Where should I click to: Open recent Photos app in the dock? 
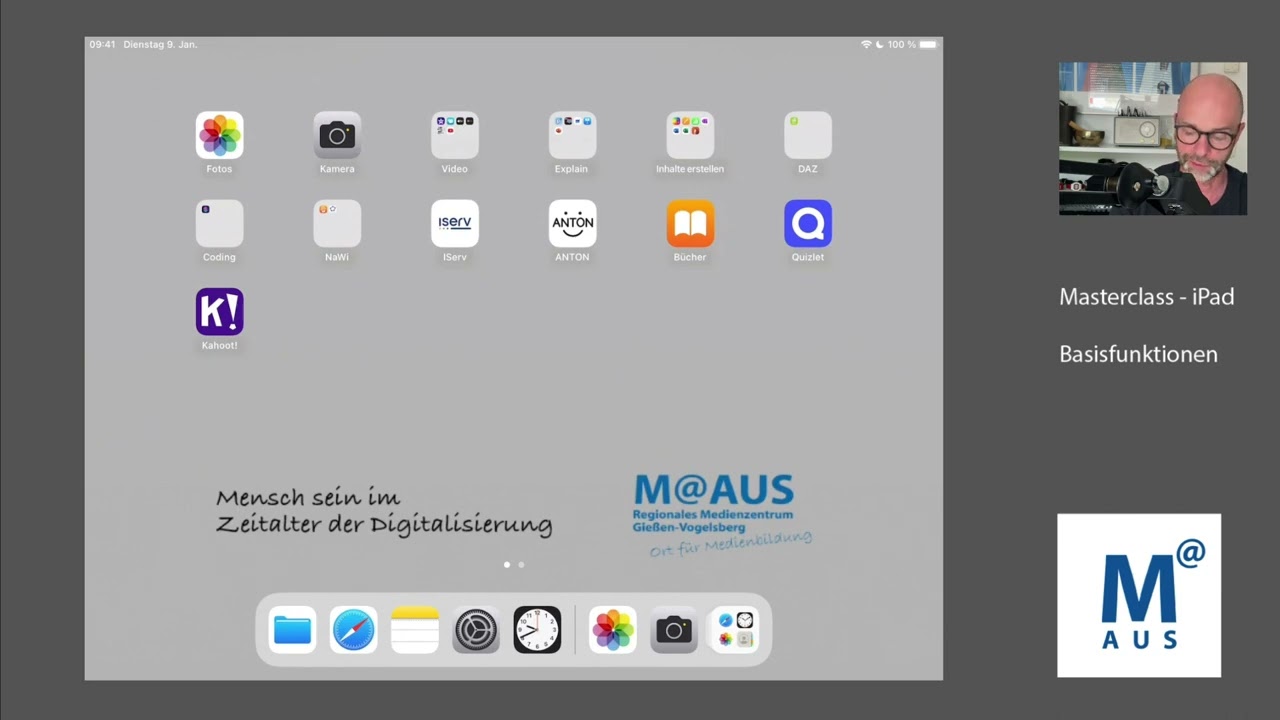point(612,630)
